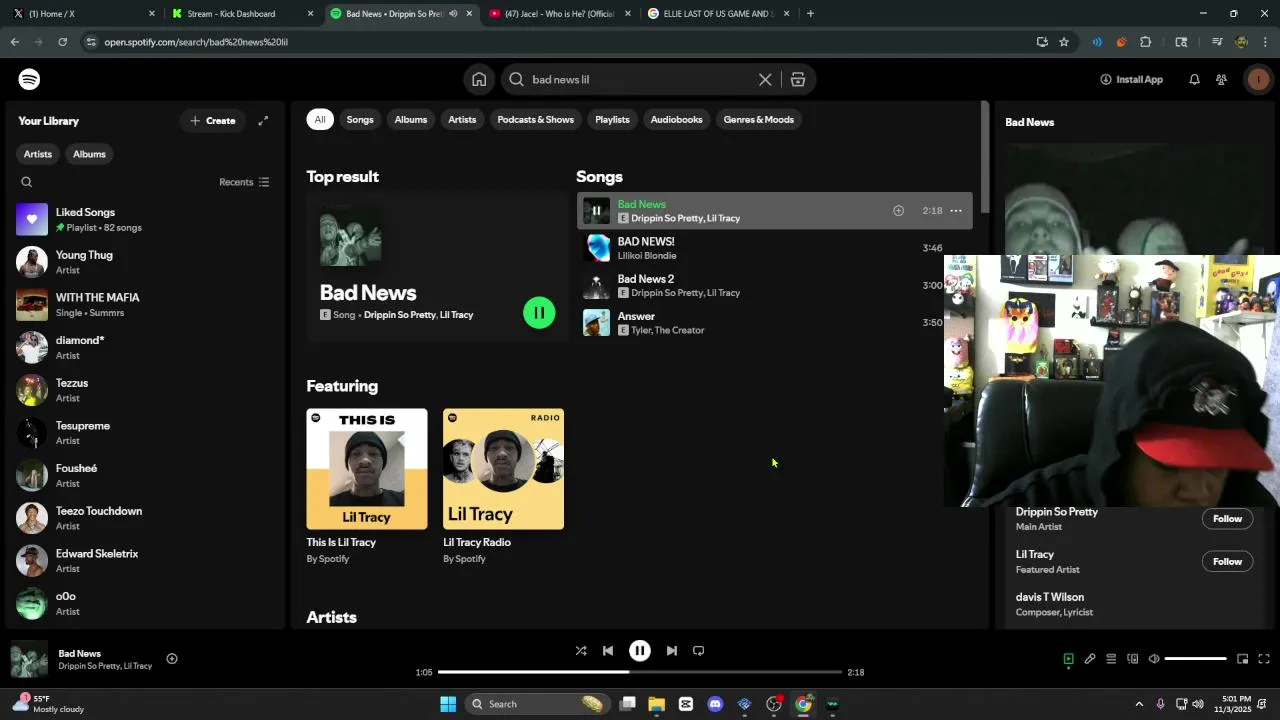Image resolution: width=1280 pixels, height=720 pixels.
Task: Open Young Thug in Your Library
Action: click(x=144, y=262)
